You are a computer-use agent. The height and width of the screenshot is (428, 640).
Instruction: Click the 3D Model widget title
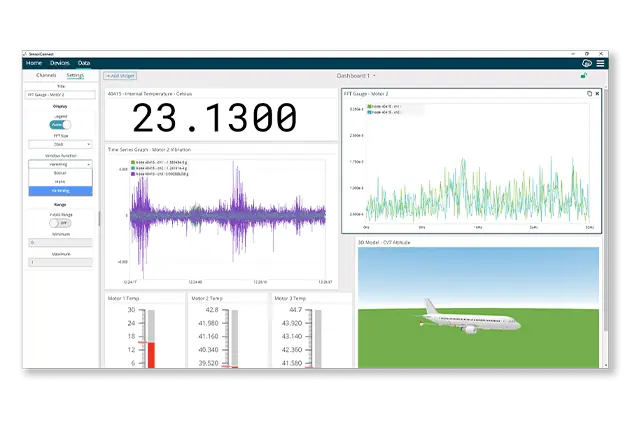(x=384, y=242)
